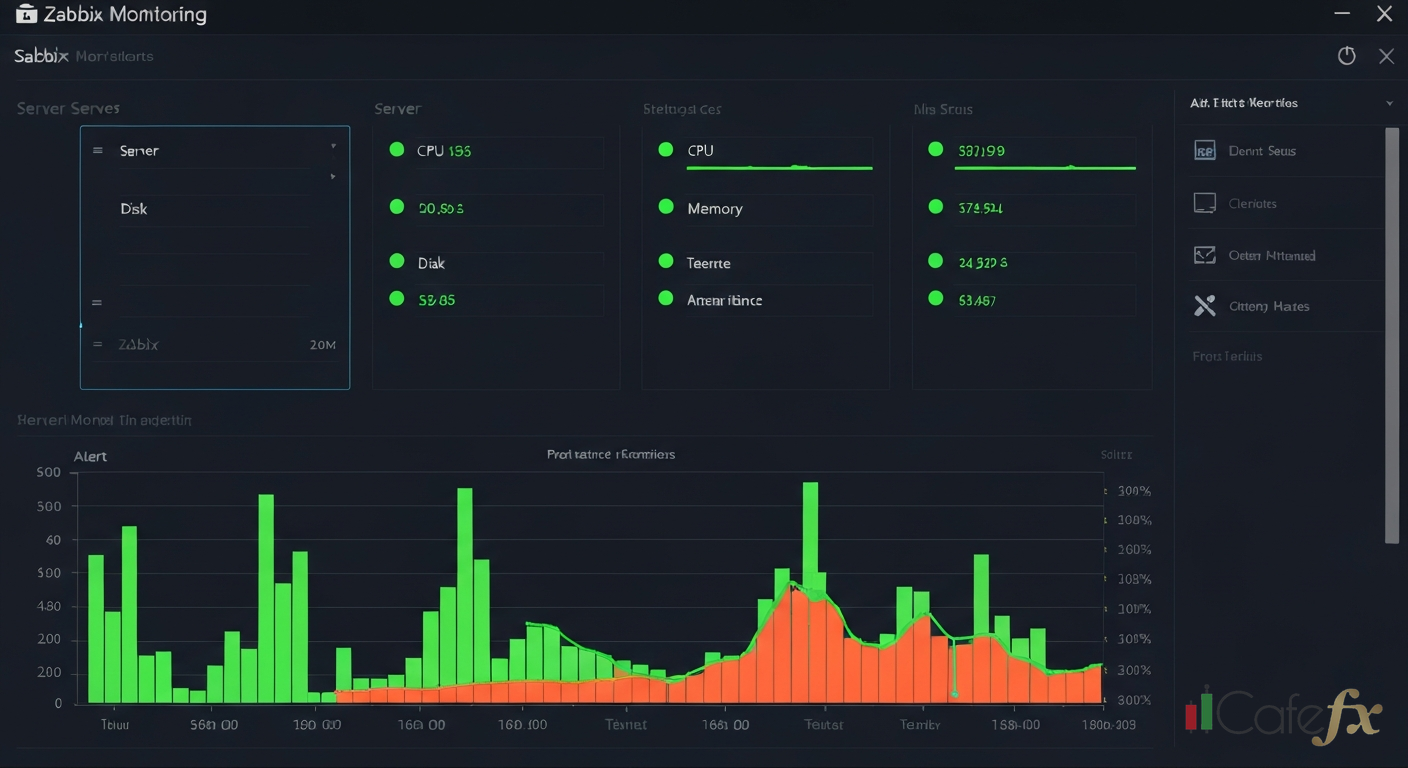Select the Disk entry in Server Serves panel
The width and height of the screenshot is (1408, 768).
135,209
